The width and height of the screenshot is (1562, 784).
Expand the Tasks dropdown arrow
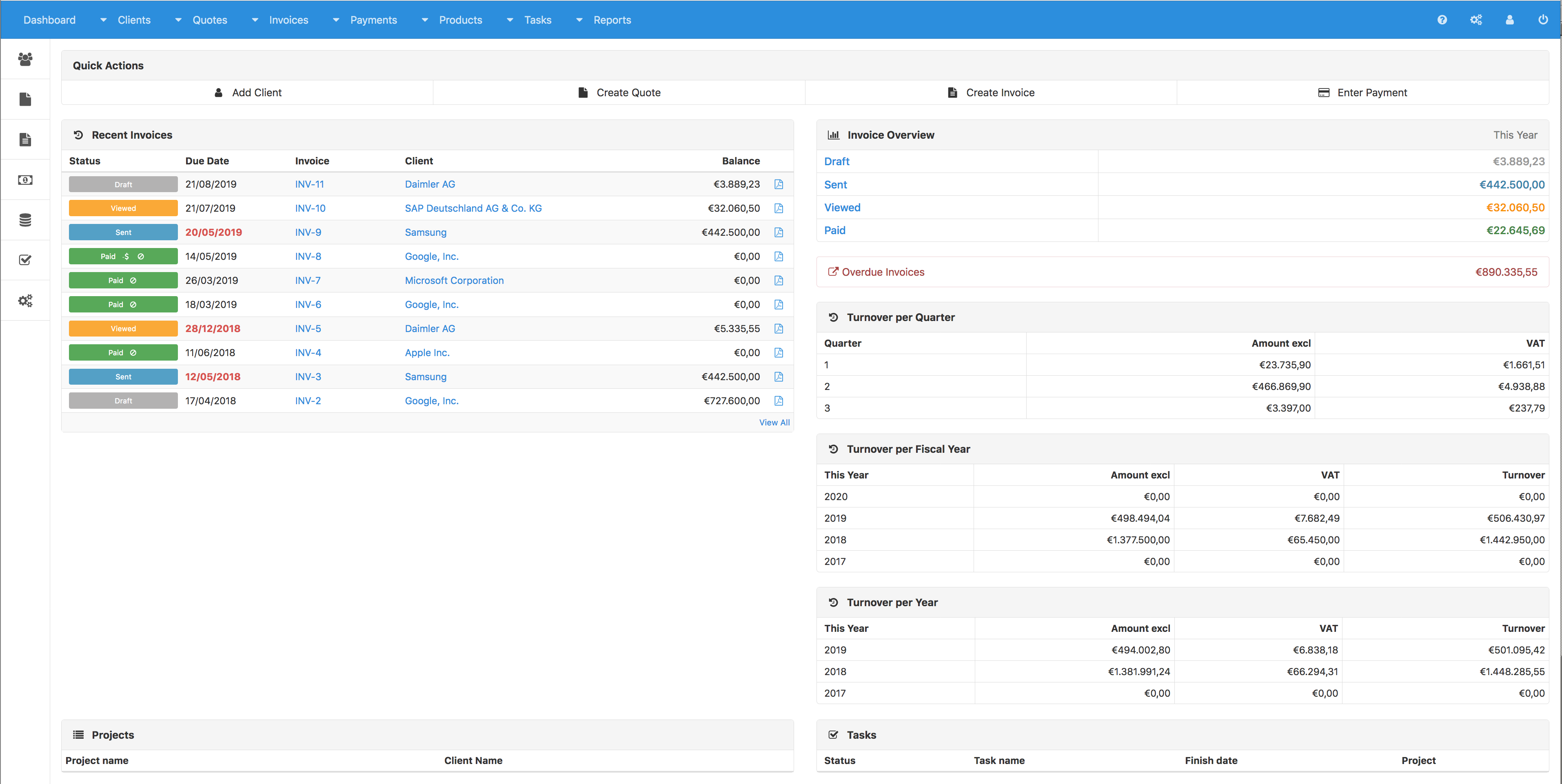click(510, 20)
